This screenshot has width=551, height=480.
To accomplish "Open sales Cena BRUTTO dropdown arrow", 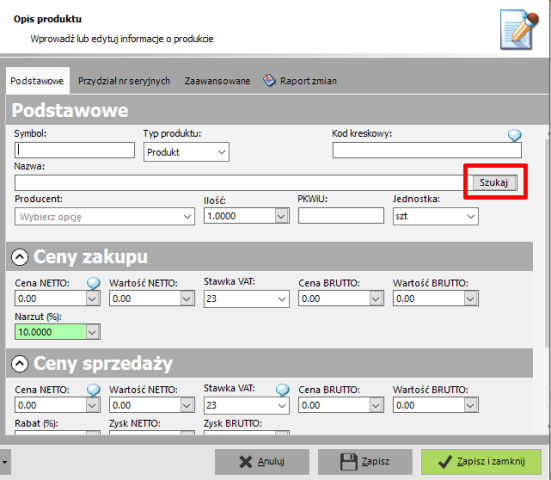I will tap(376, 406).
